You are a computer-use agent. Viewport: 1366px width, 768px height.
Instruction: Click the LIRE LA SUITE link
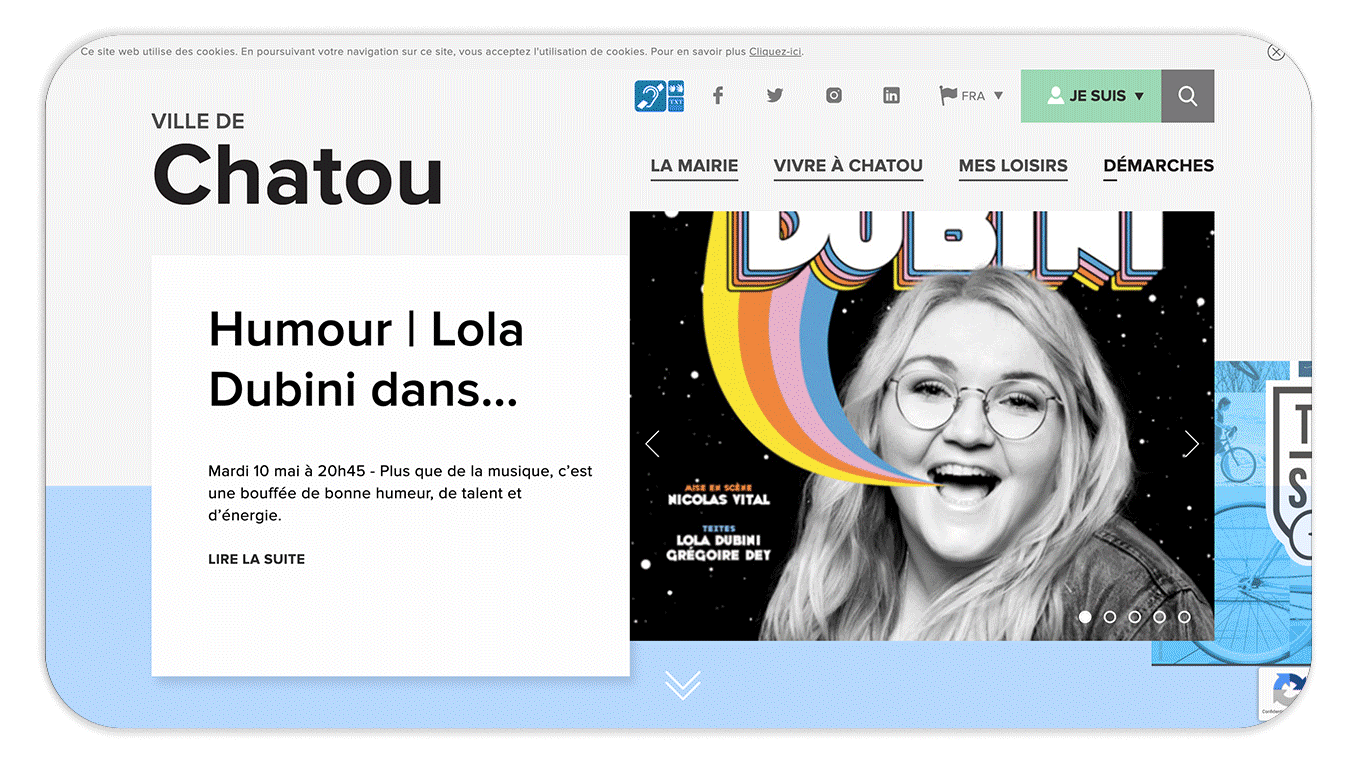256,559
